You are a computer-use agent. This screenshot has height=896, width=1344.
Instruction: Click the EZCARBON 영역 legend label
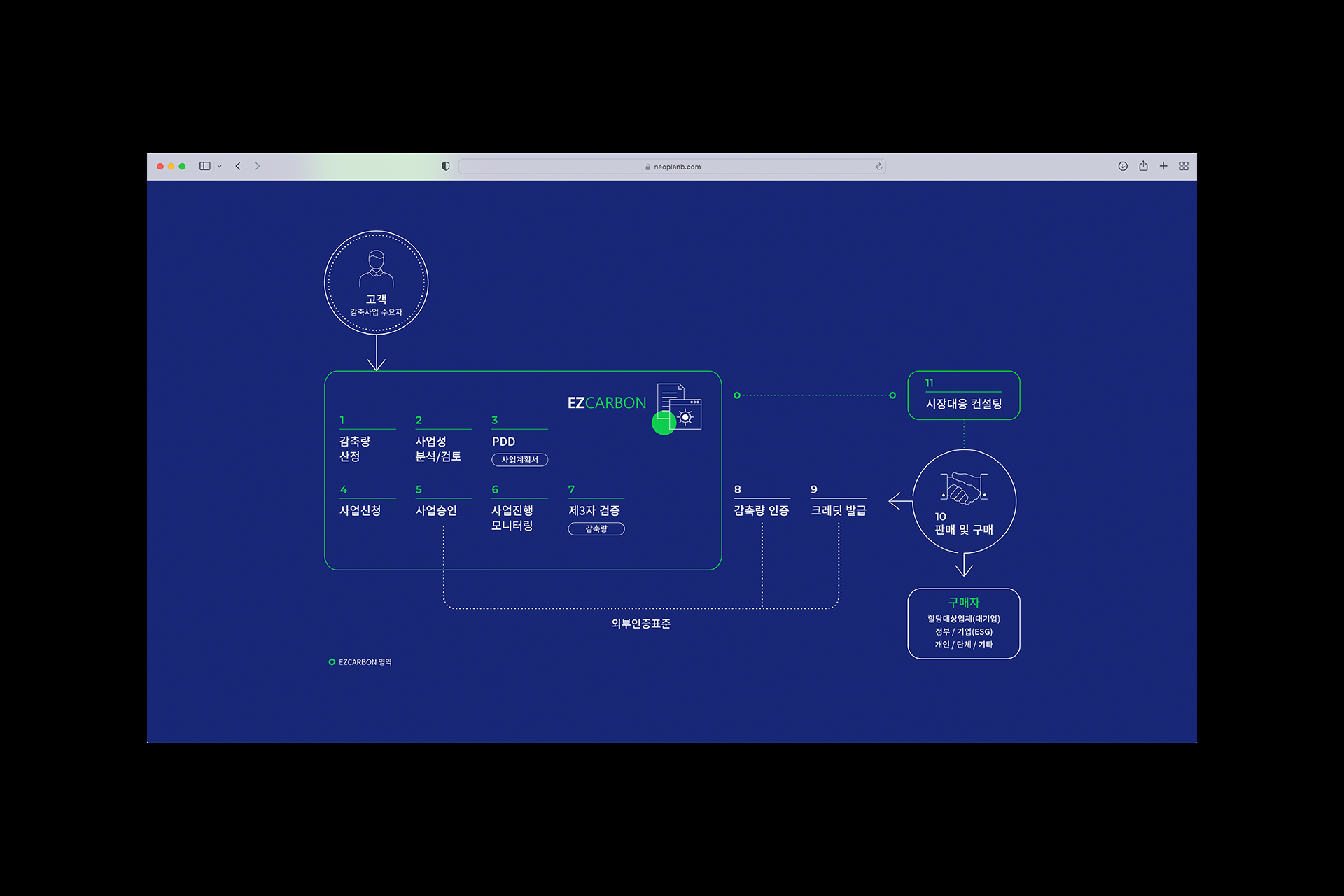(x=365, y=662)
